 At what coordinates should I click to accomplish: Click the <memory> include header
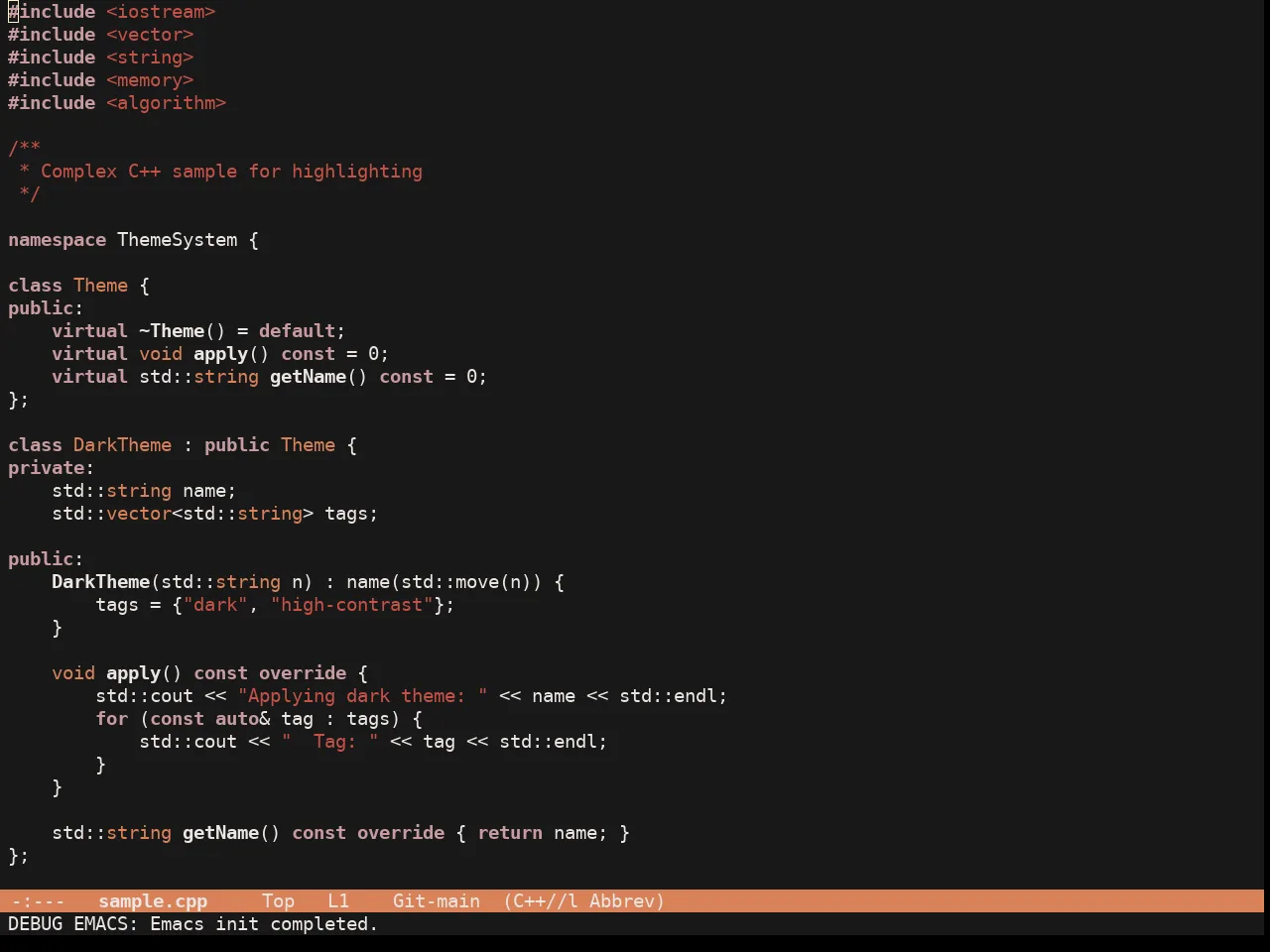coord(150,80)
